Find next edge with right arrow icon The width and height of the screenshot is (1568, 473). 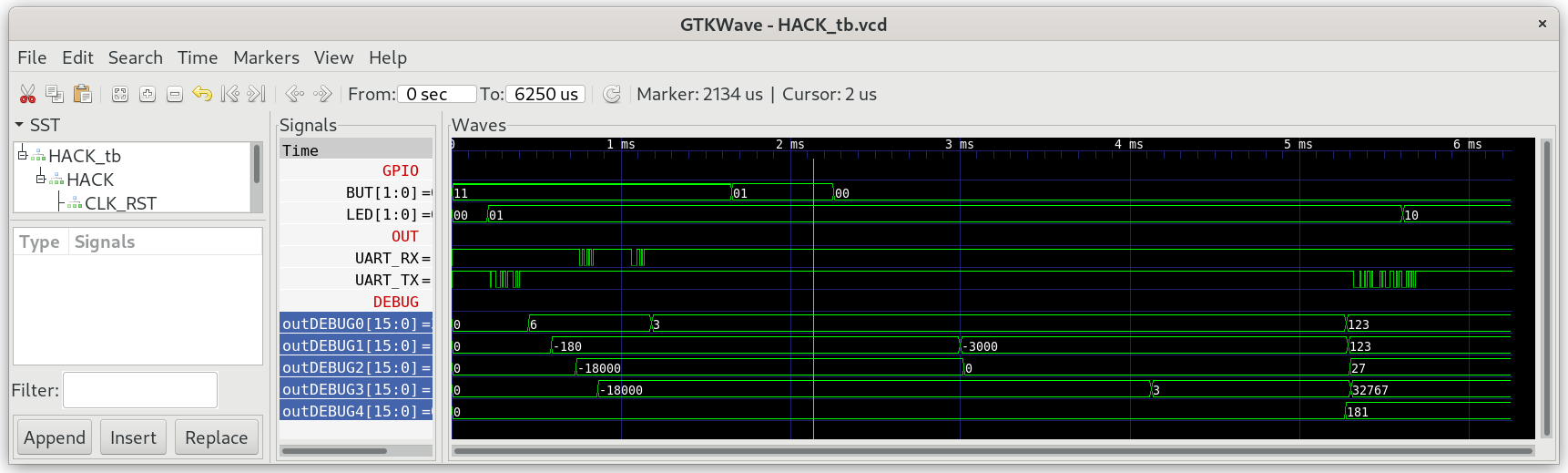point(322,94)
